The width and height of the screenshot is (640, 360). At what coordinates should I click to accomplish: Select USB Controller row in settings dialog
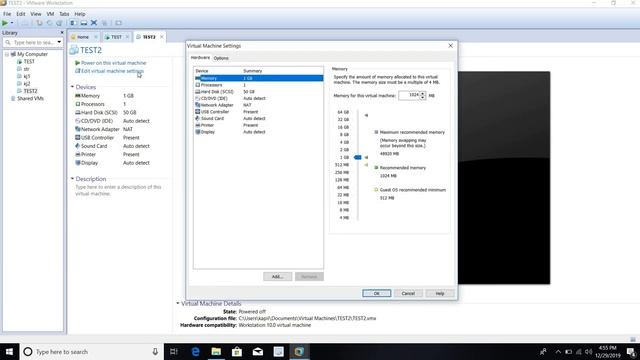click(259, 111)
